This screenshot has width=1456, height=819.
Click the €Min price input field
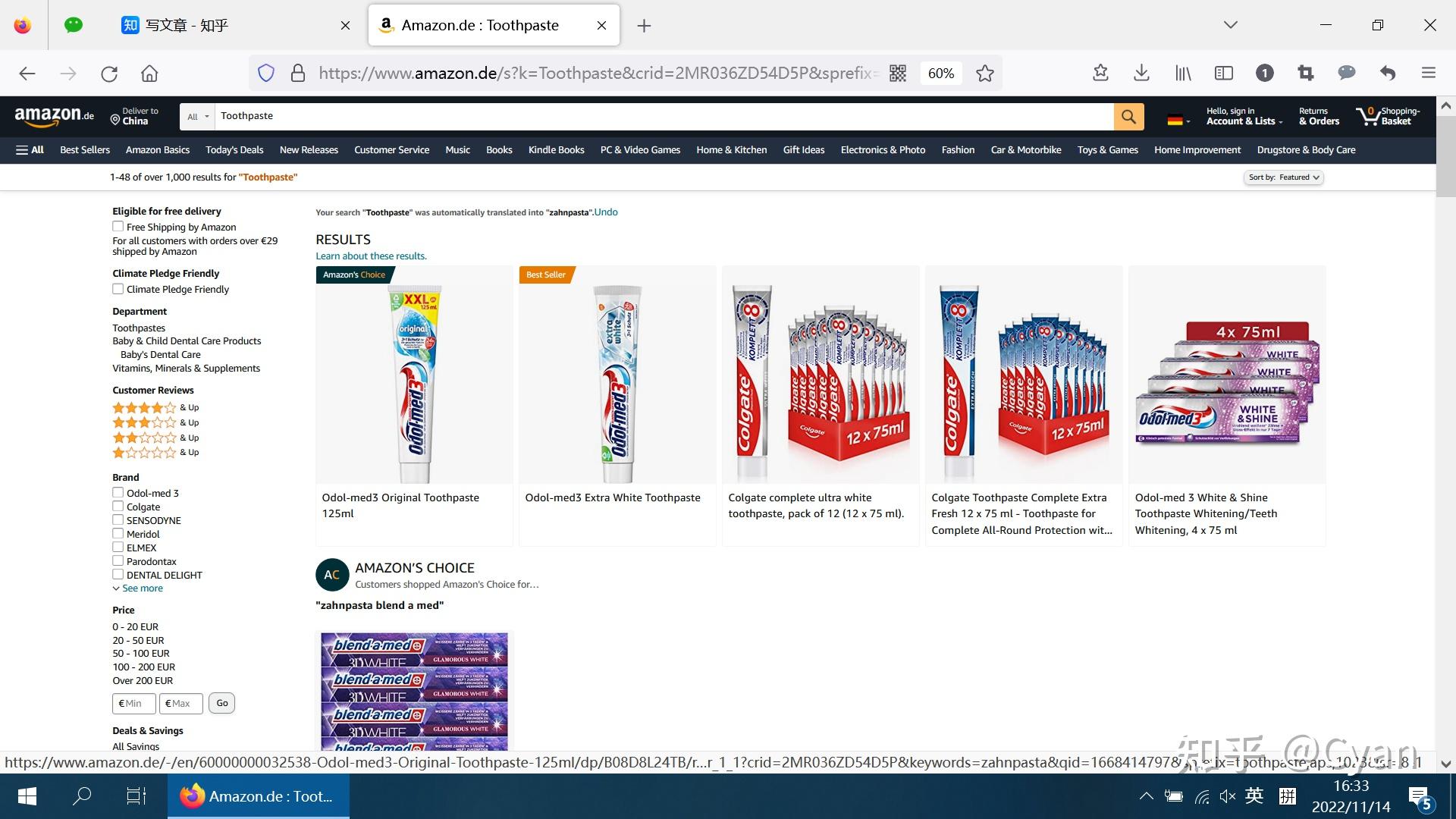[x=134, y=704]
